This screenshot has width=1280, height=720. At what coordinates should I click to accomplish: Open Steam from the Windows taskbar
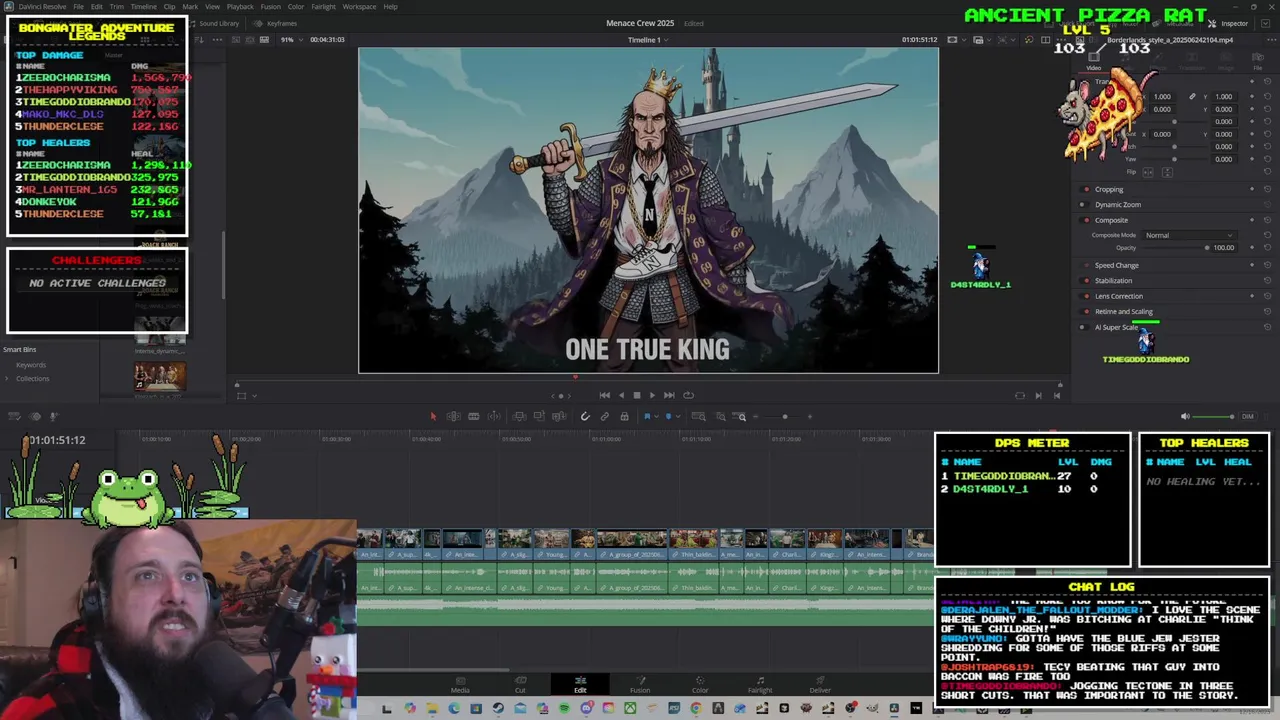(498, 709)
